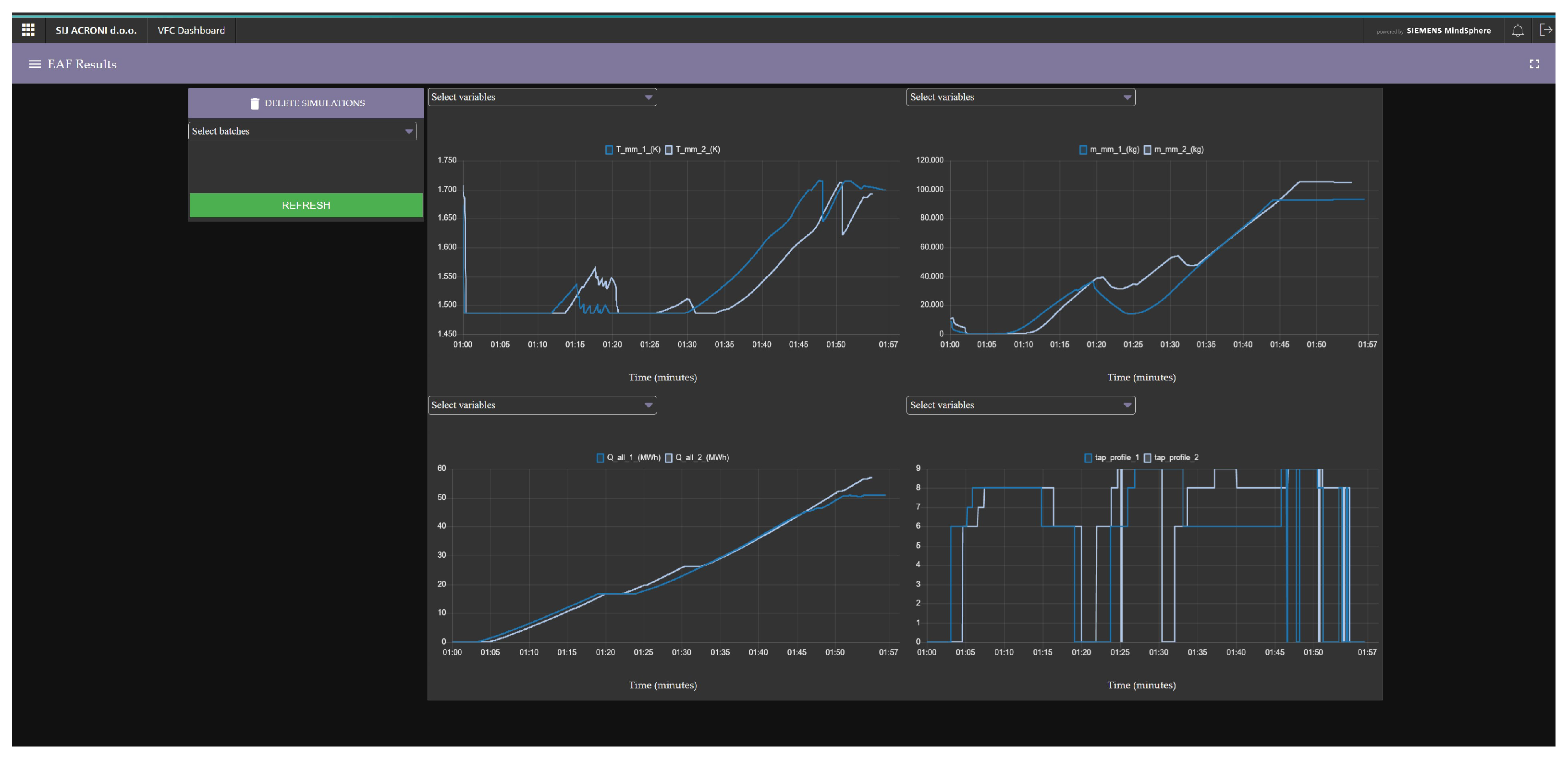Click the tap_profile_1 blue legend color box
1568x759 pixels.
pyautogui.click(x=1088, y=458)
